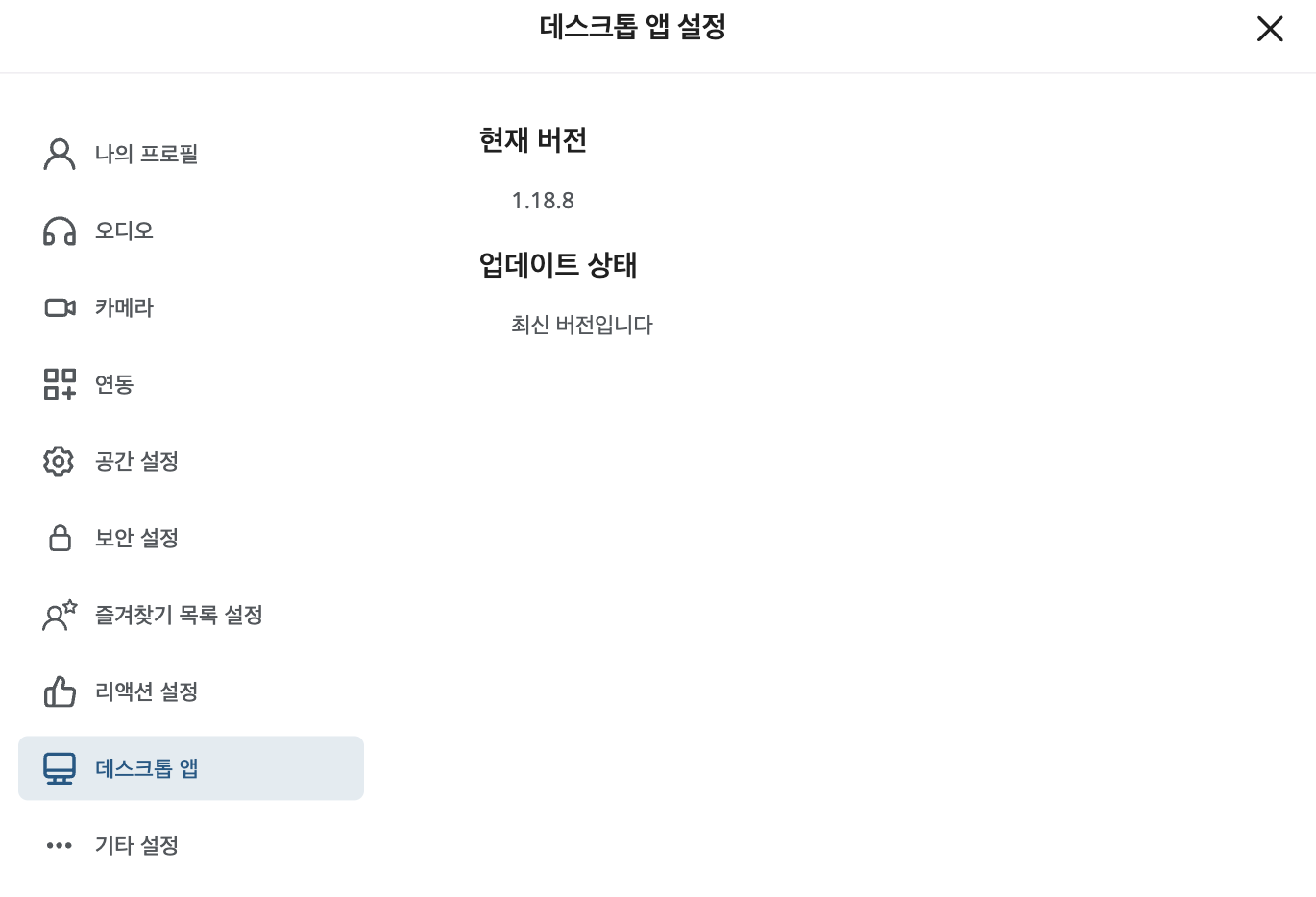The width and height of the screenshot is (1316, 897).
Task: Open 즐겨찾기 목록 설정 in sidebar
Action: click(179, 615)
